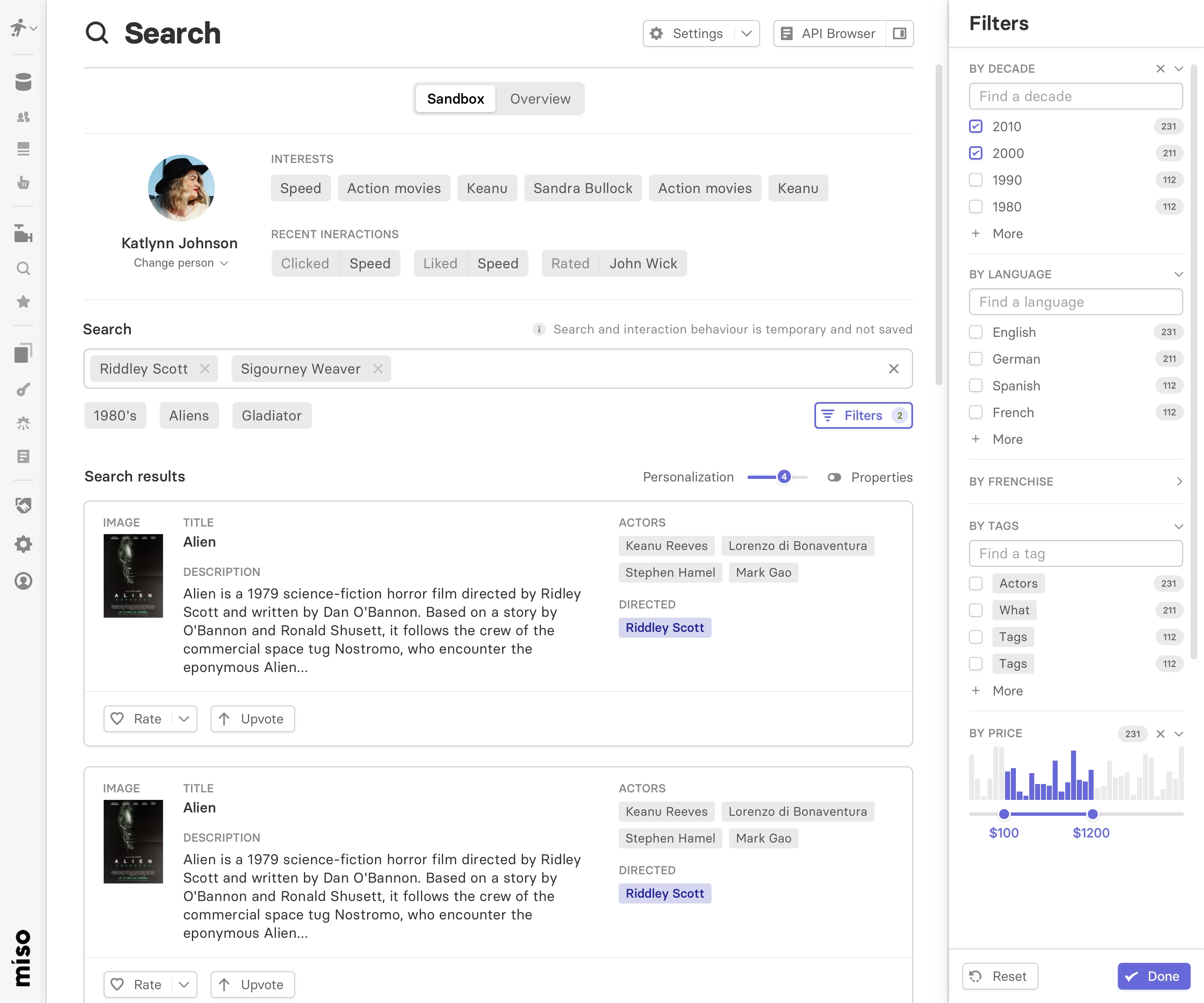1204x1003 pixels.
Task: Collapse the By Decade section chevron
Action: [x=1179, y=69]
